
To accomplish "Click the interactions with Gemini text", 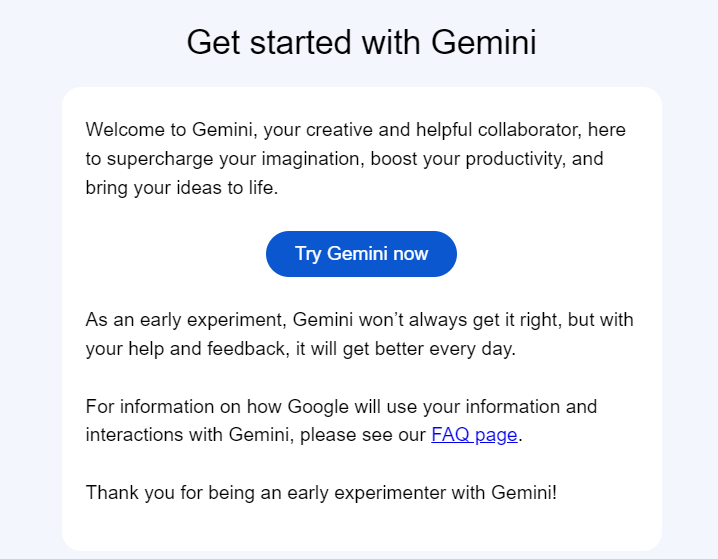I will (x=190, y=434).
